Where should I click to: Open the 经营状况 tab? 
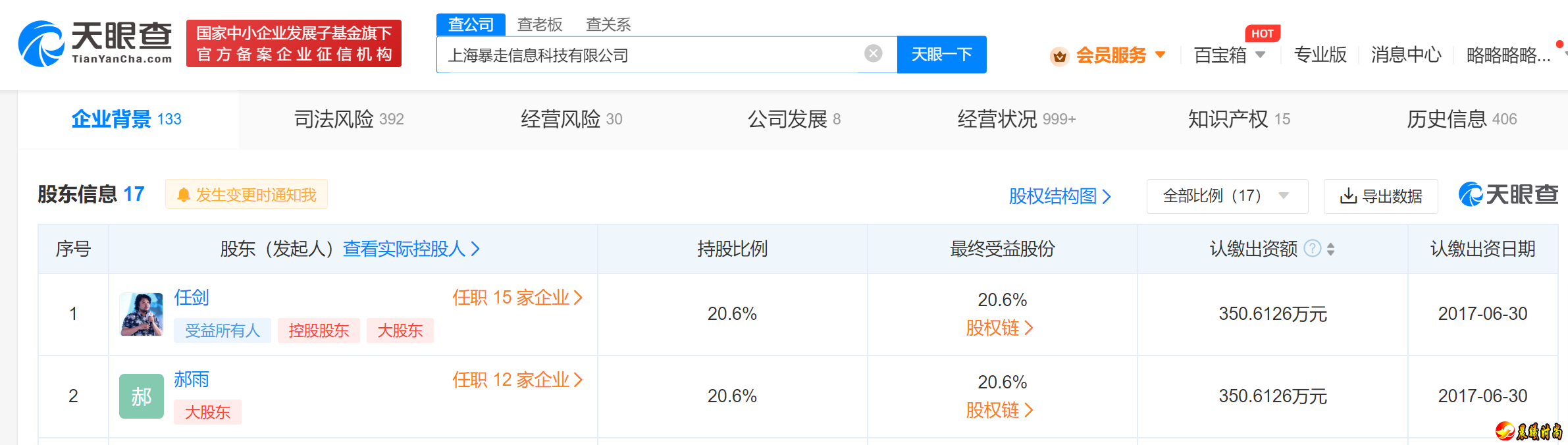coord(1016,119)
